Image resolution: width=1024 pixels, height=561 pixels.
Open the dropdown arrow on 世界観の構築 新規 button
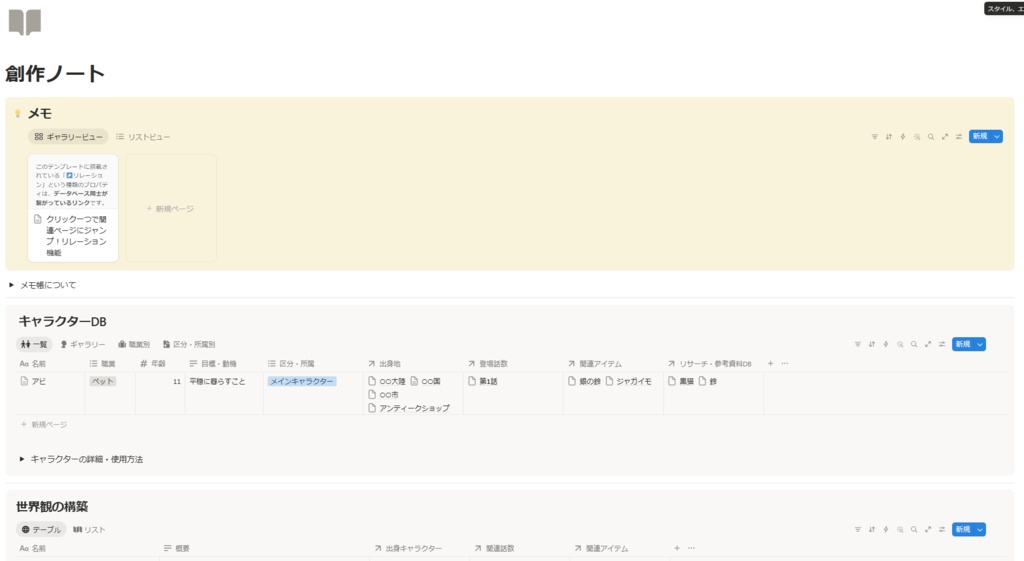point(980,530)
